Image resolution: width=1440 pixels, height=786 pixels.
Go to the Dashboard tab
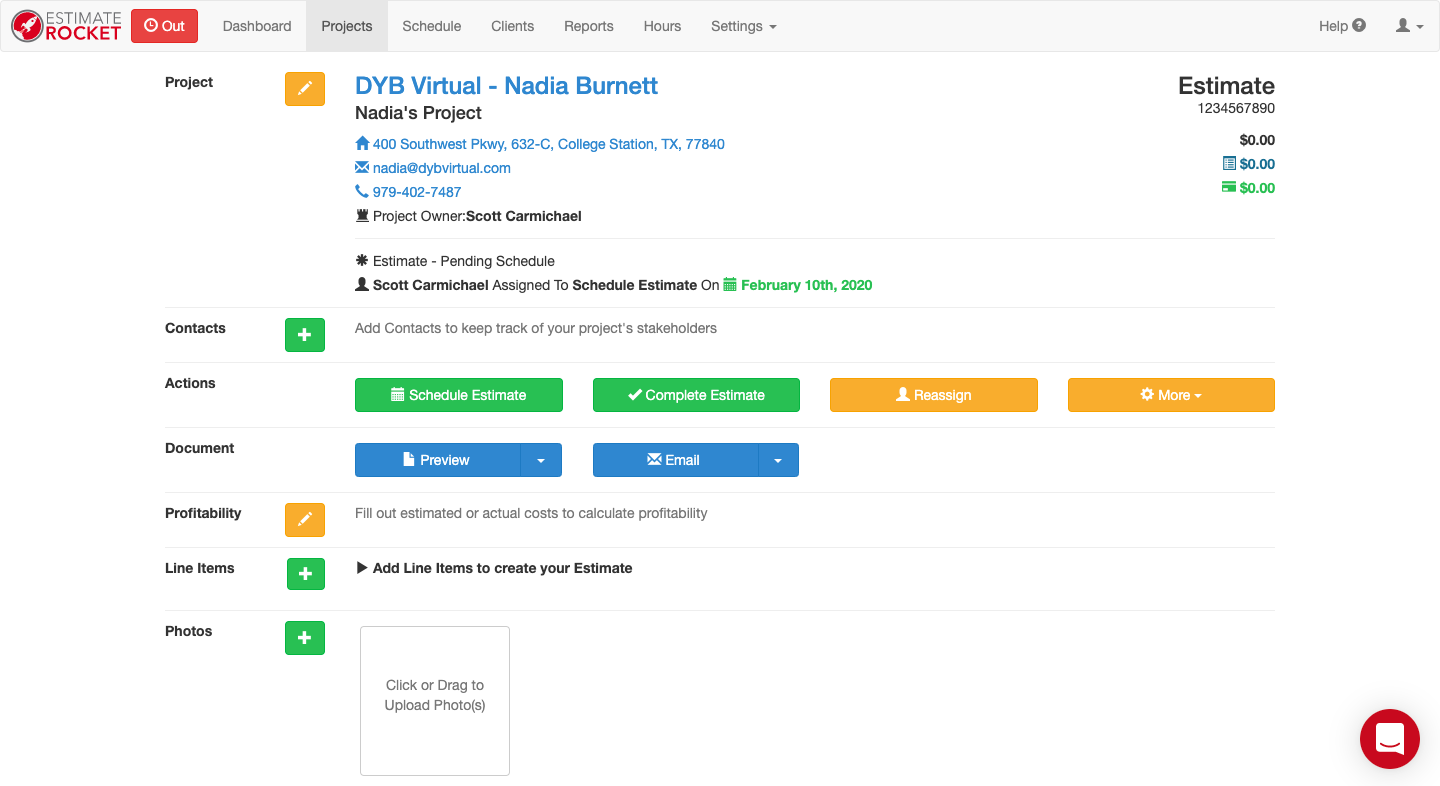coord(257,26)
